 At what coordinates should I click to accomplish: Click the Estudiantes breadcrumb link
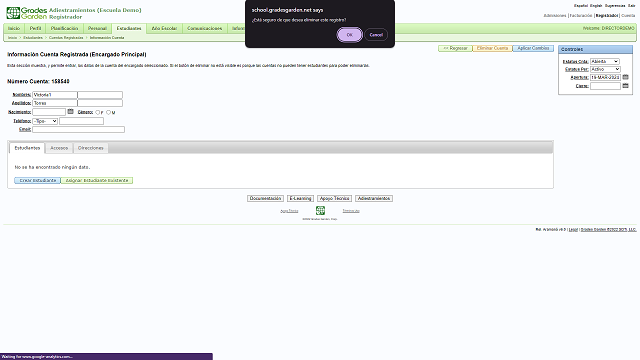[x=33, y=38]
